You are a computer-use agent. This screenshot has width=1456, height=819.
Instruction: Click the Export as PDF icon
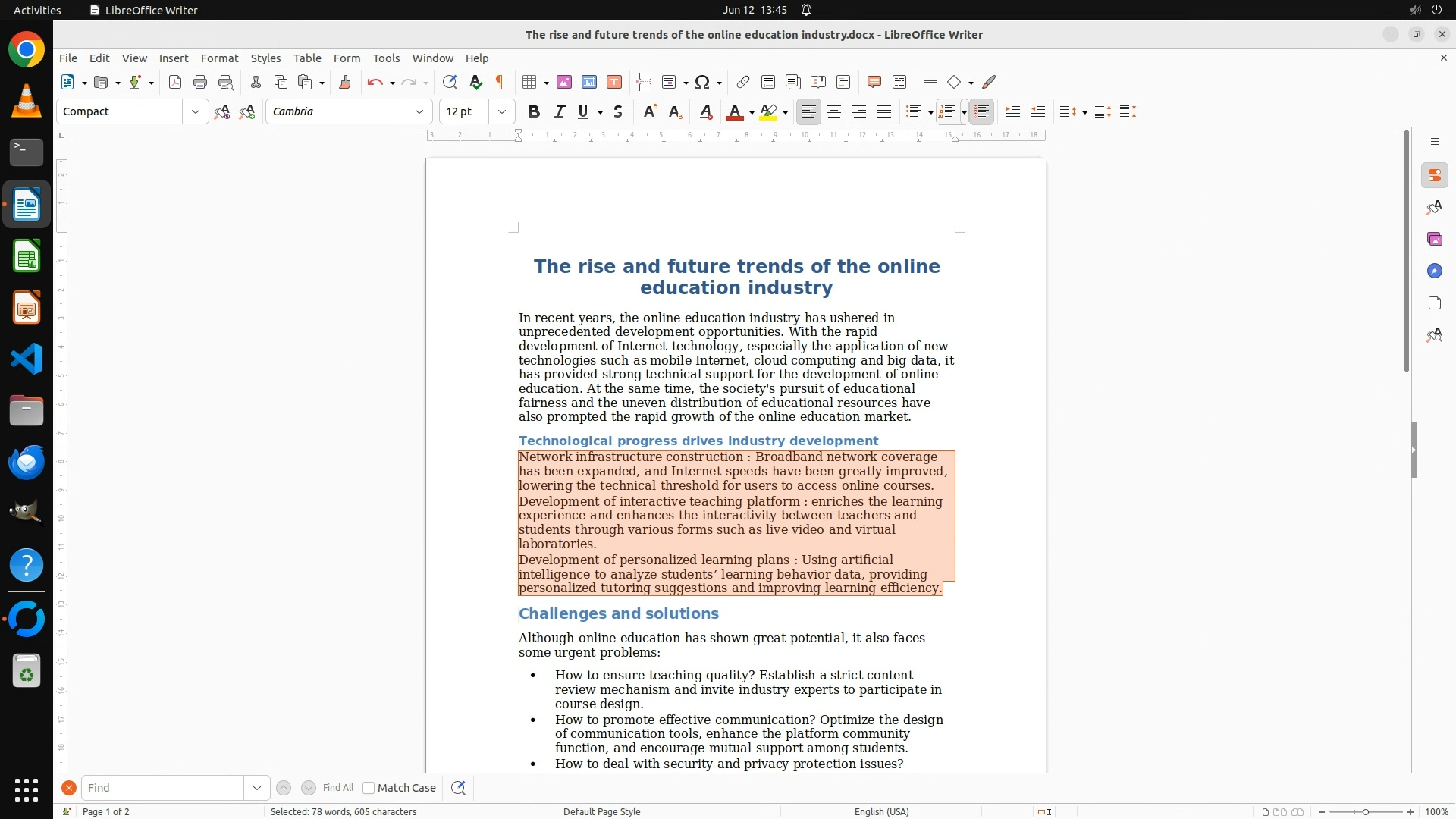tap(175, 82)
